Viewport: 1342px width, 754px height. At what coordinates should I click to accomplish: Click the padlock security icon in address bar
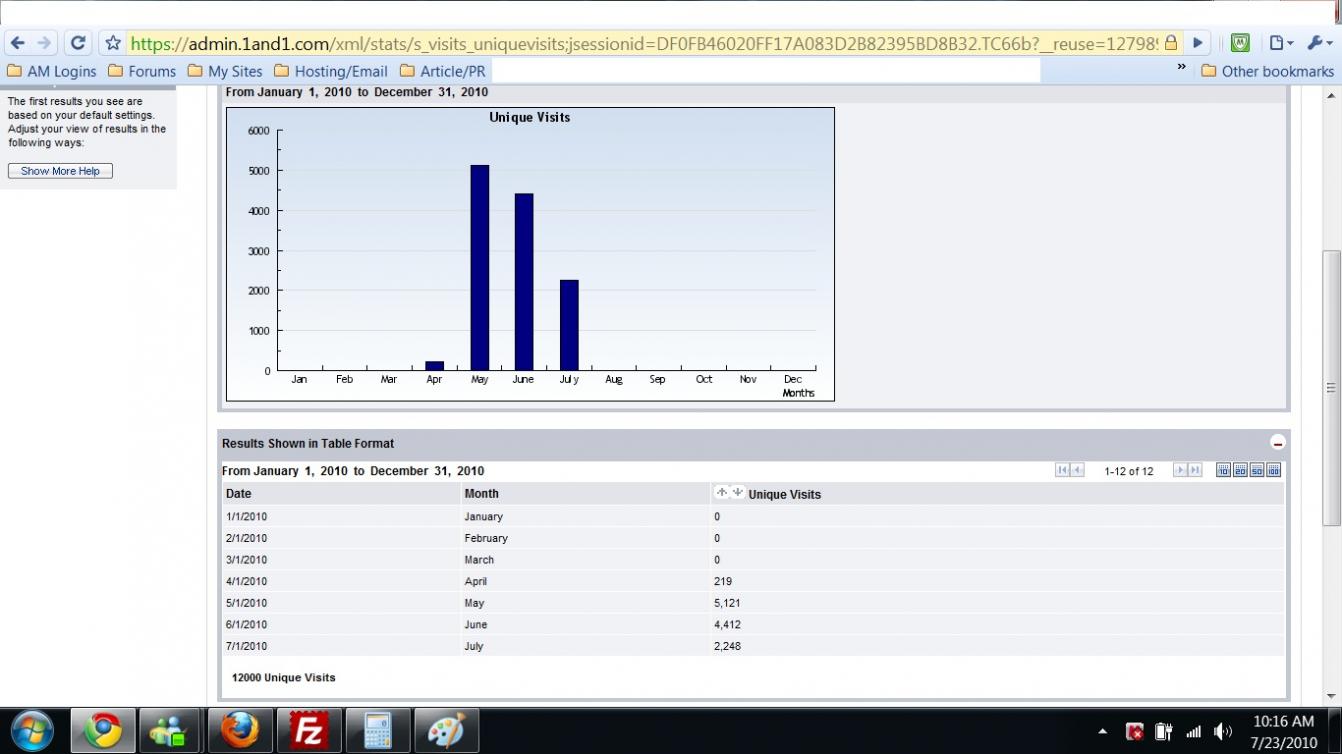point(1171,43)
